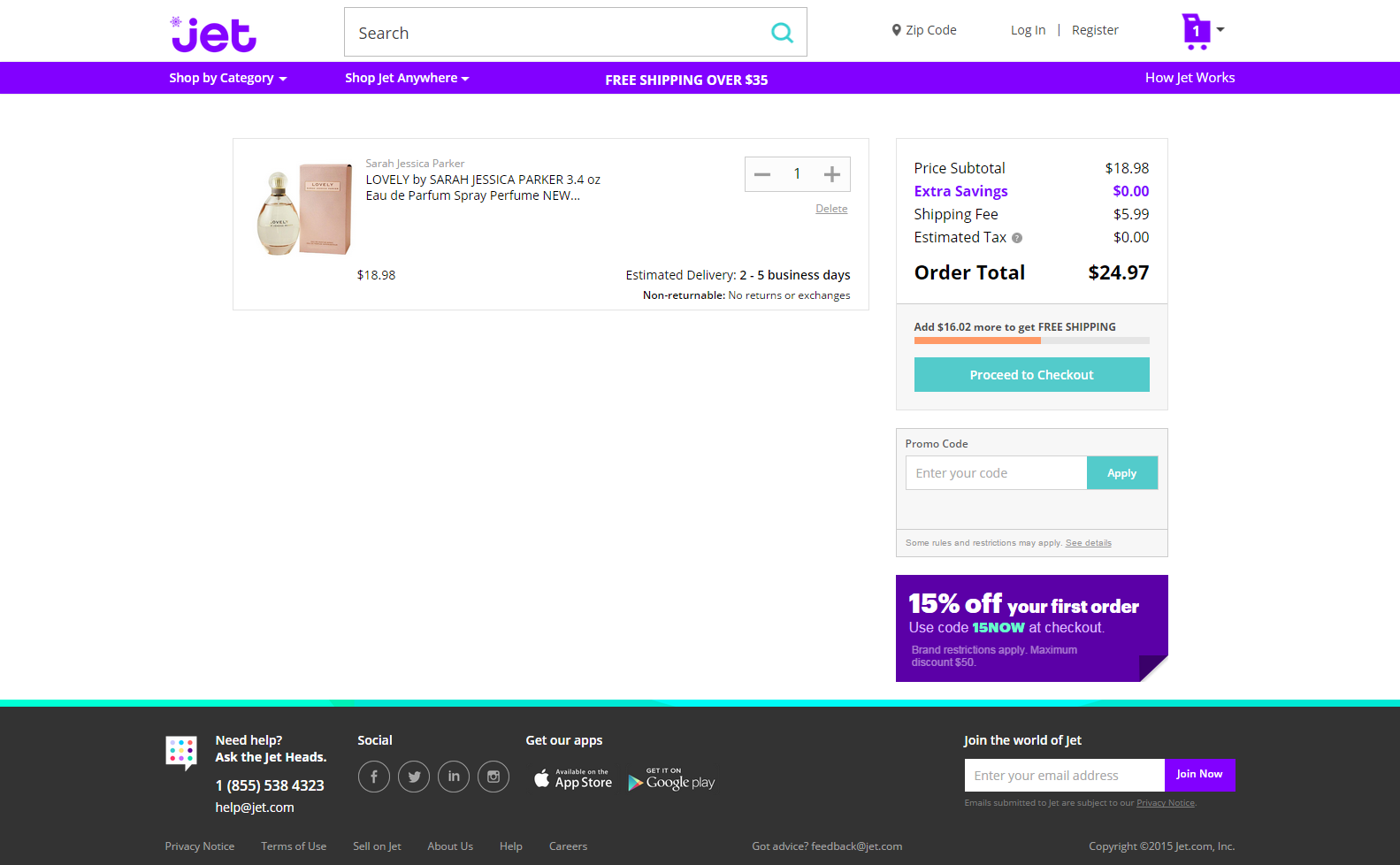Image resolution: width=1400 pixels, height=865 pixels.
Task: Click the estimated tax help icon
Action: (x=1017, y=238)
